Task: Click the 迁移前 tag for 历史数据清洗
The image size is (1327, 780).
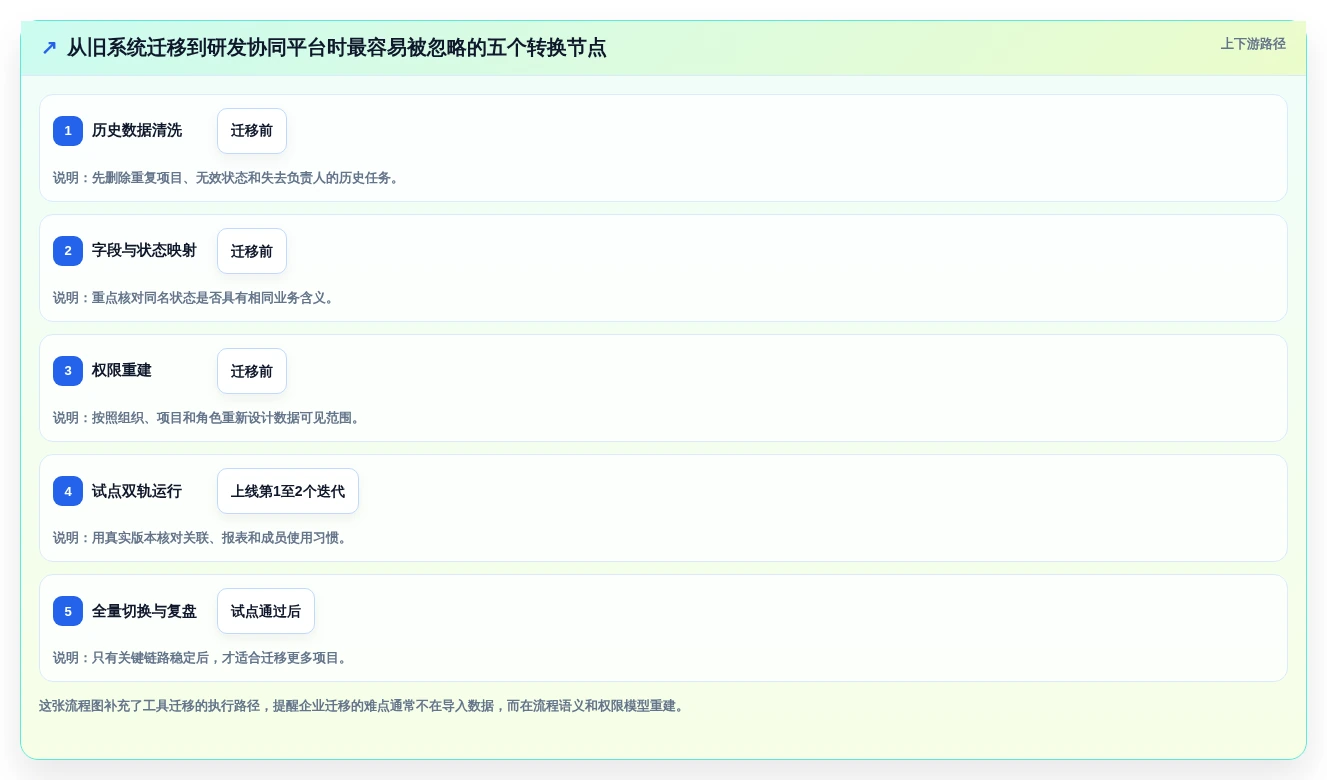Action: 252,131
